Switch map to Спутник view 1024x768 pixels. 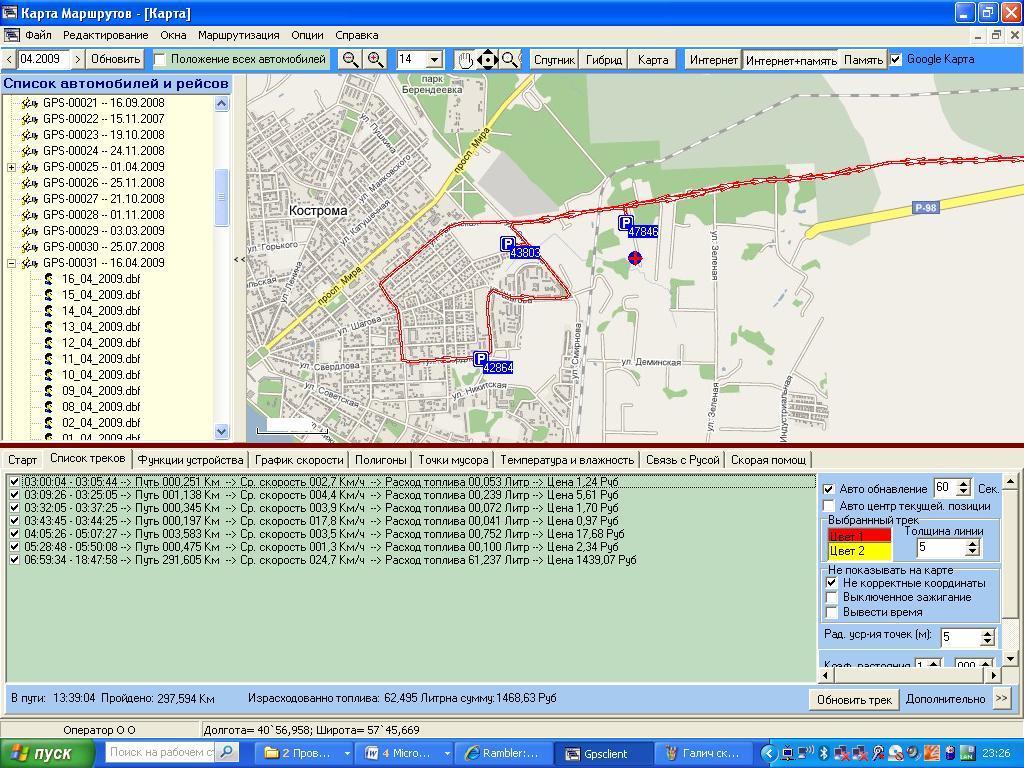pos(554,60)
